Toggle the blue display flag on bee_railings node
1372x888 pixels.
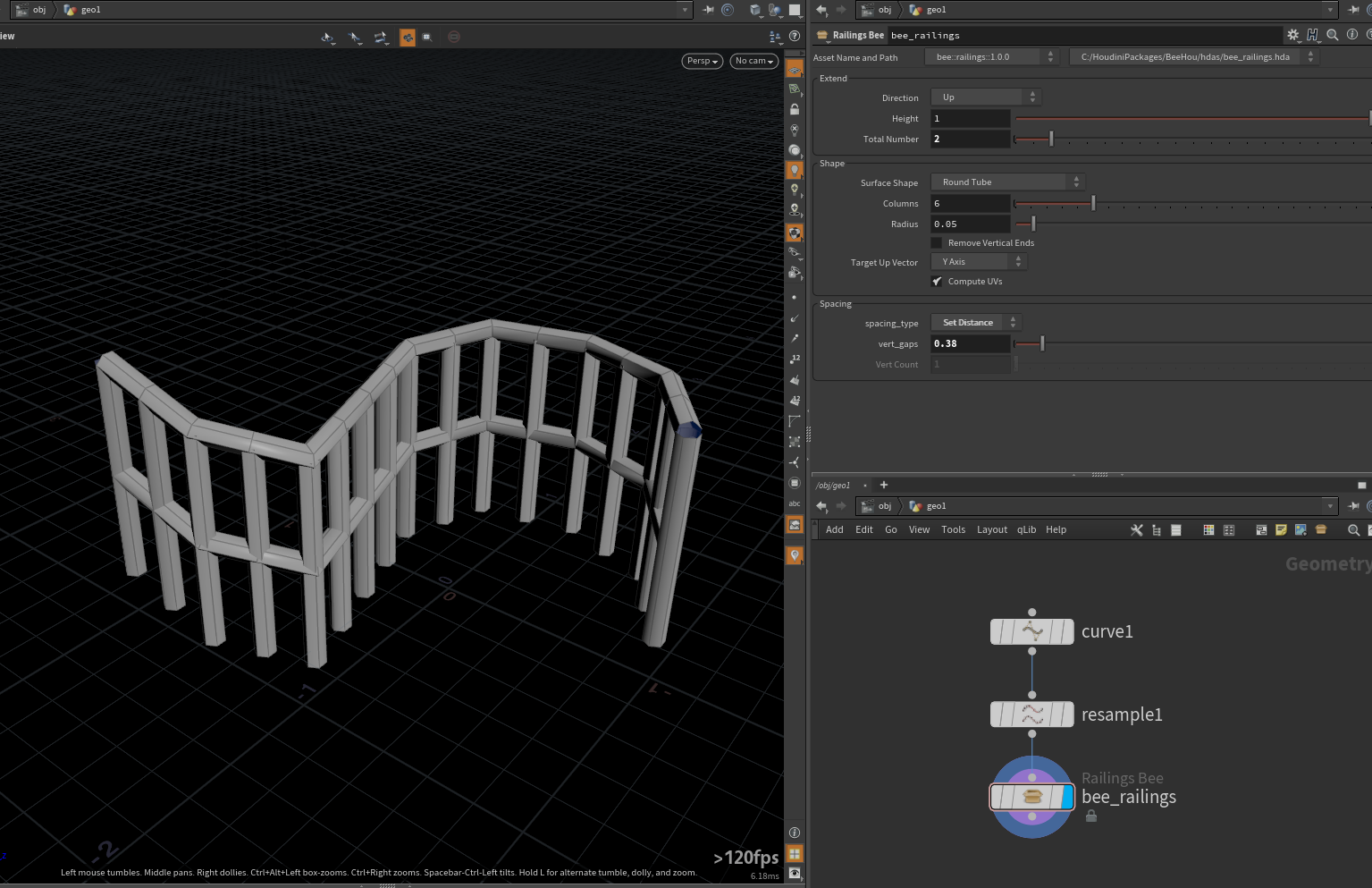(x=1067, y=797)
